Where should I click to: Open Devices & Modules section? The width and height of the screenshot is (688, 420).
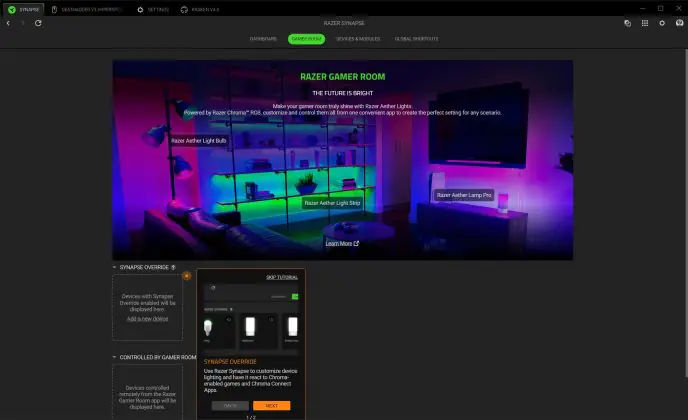[358, 39]
